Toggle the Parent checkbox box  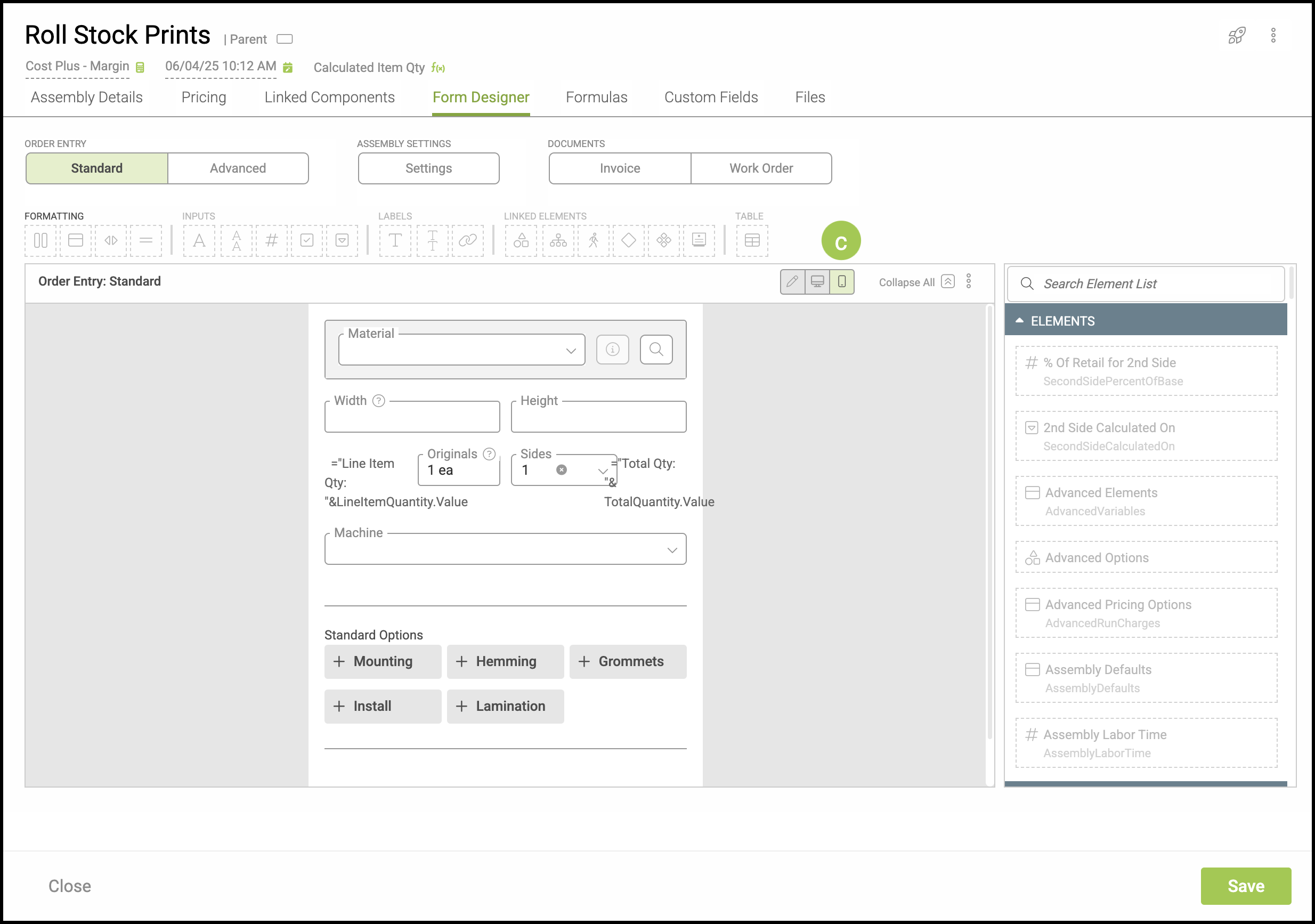click(285, 39)
